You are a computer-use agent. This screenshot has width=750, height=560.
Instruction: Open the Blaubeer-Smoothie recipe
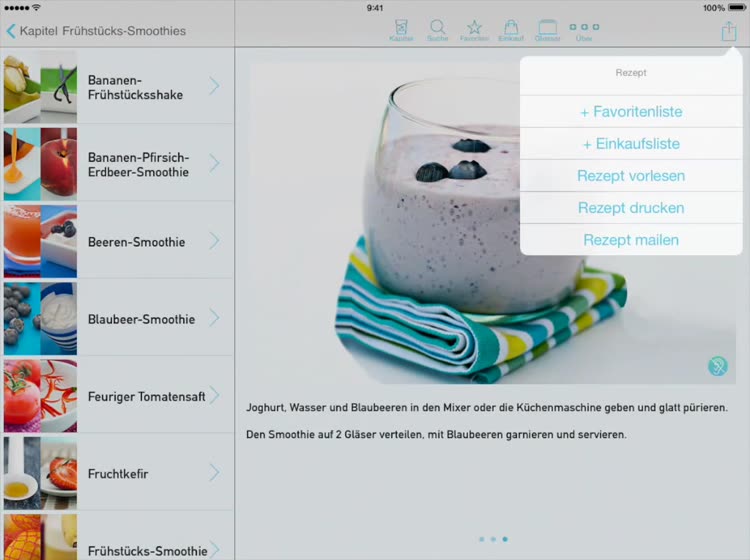(x=118, y=318)
